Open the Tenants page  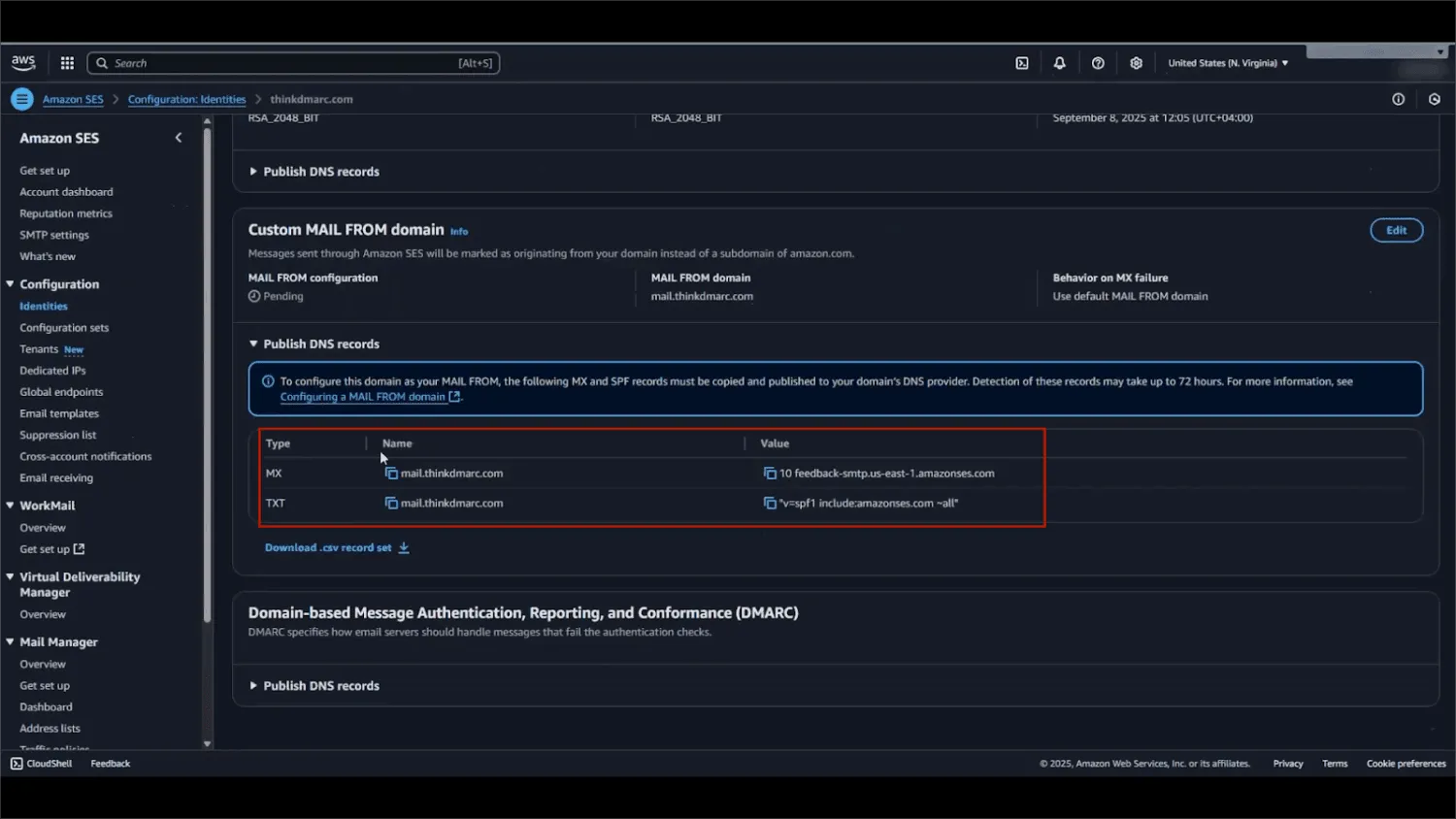click(39, 349)
